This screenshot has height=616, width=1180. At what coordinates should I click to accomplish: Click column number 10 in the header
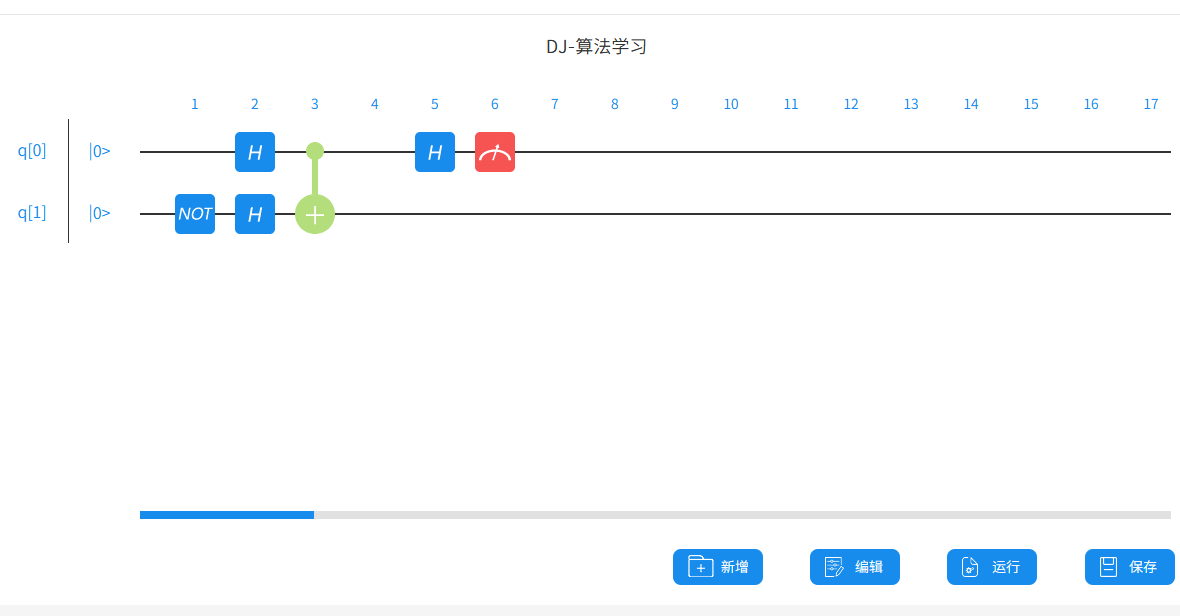pyautogui.click(x=731, y=104)
